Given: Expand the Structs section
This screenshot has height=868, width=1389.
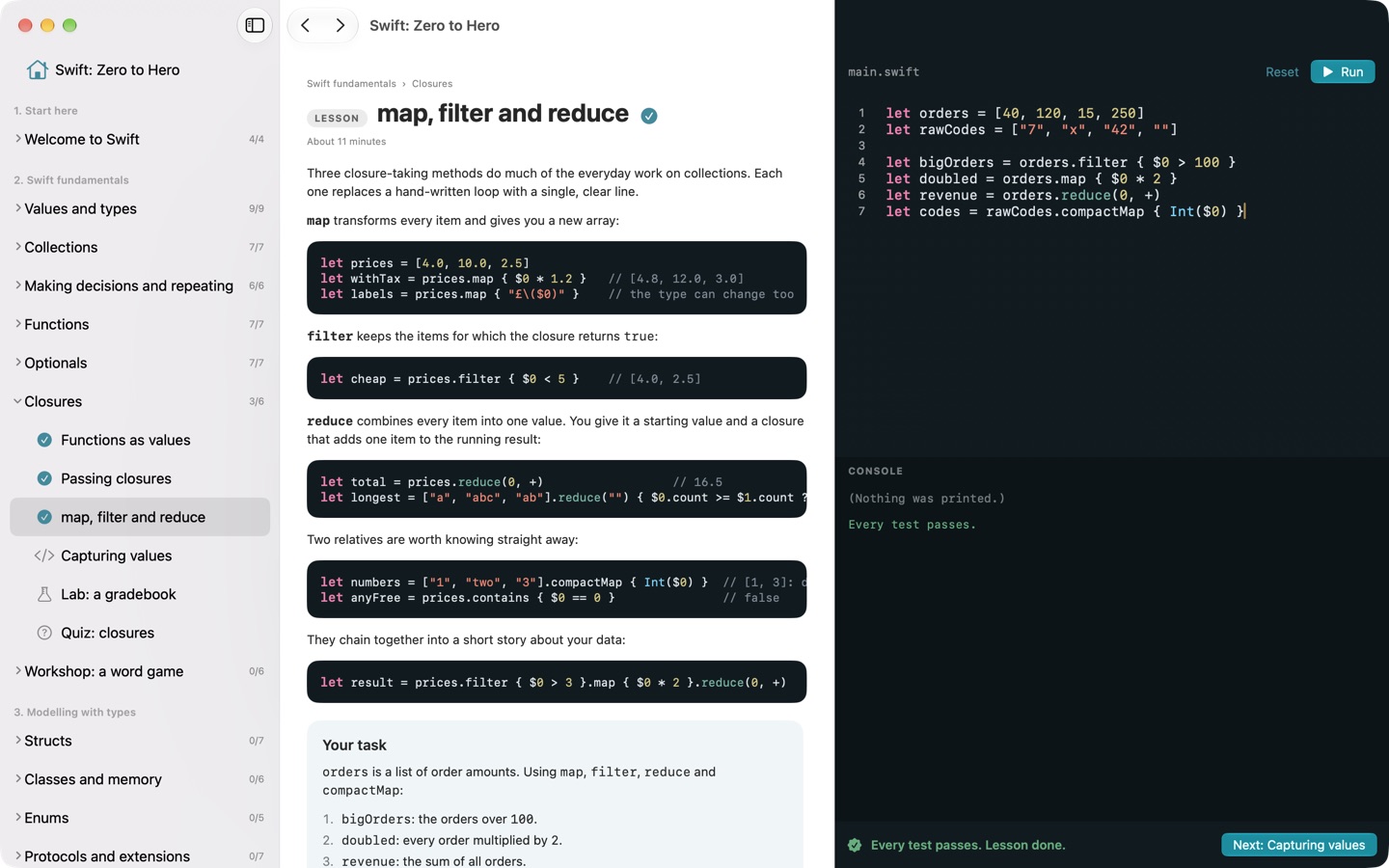Looking at the screenshot, I should pos(17,741).
